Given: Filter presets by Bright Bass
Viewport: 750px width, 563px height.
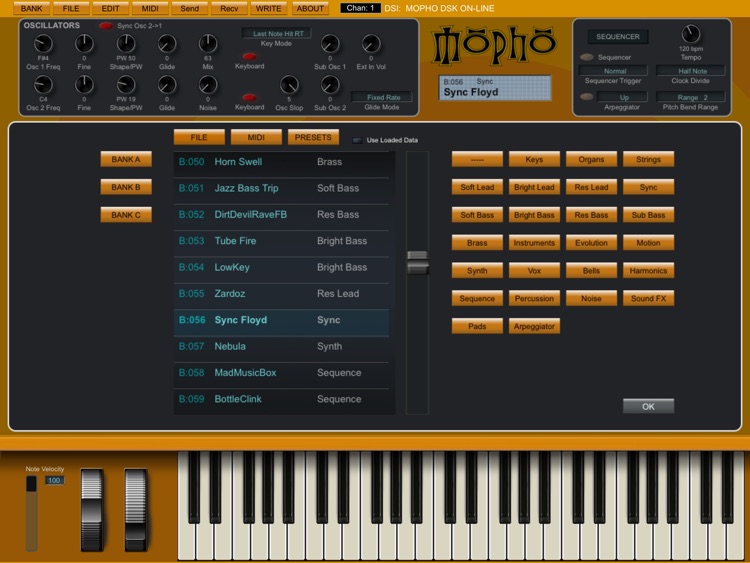Looking at the screenshot, I should pos(534,215).
